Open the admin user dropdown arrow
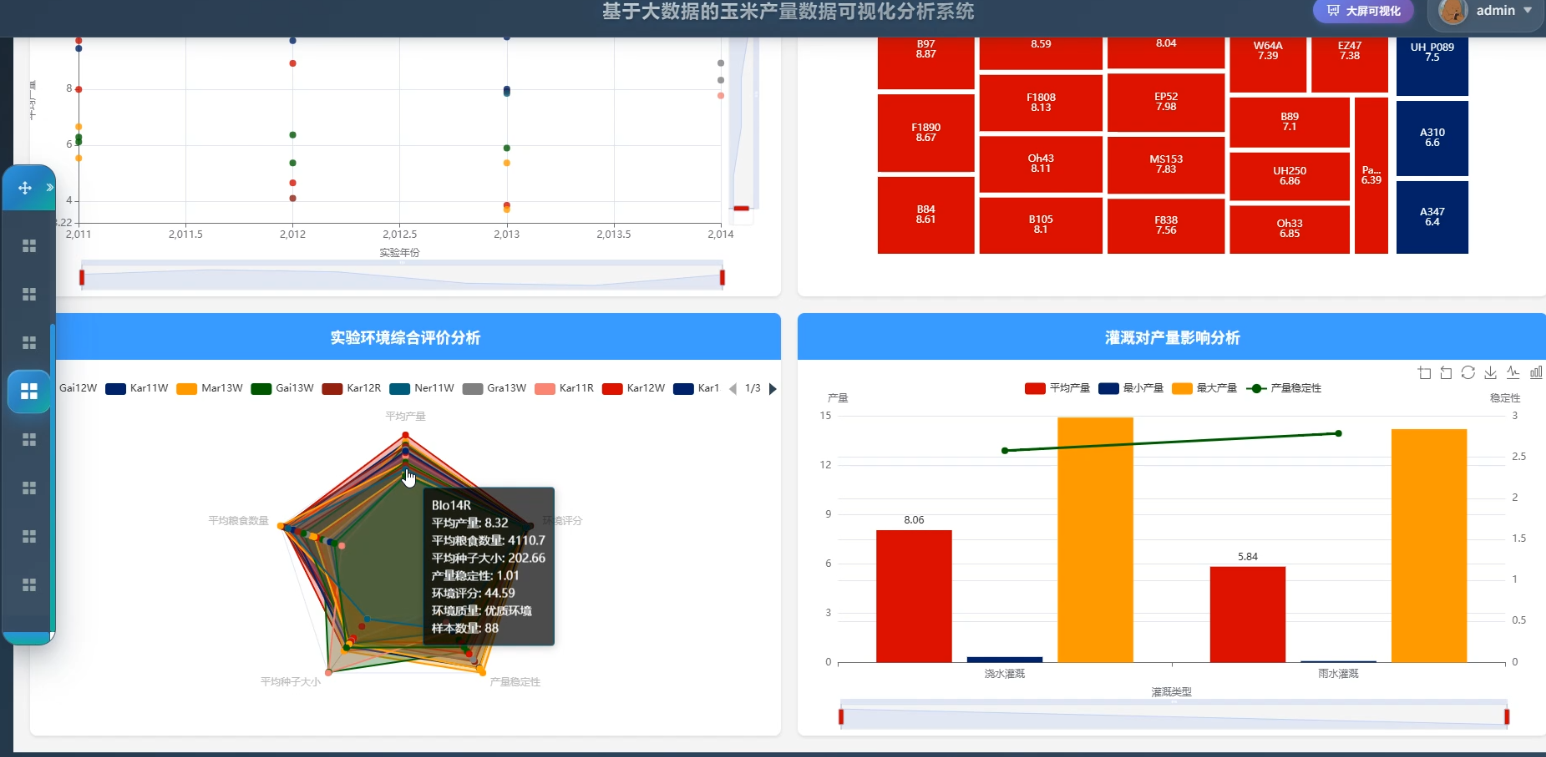 1527,11
